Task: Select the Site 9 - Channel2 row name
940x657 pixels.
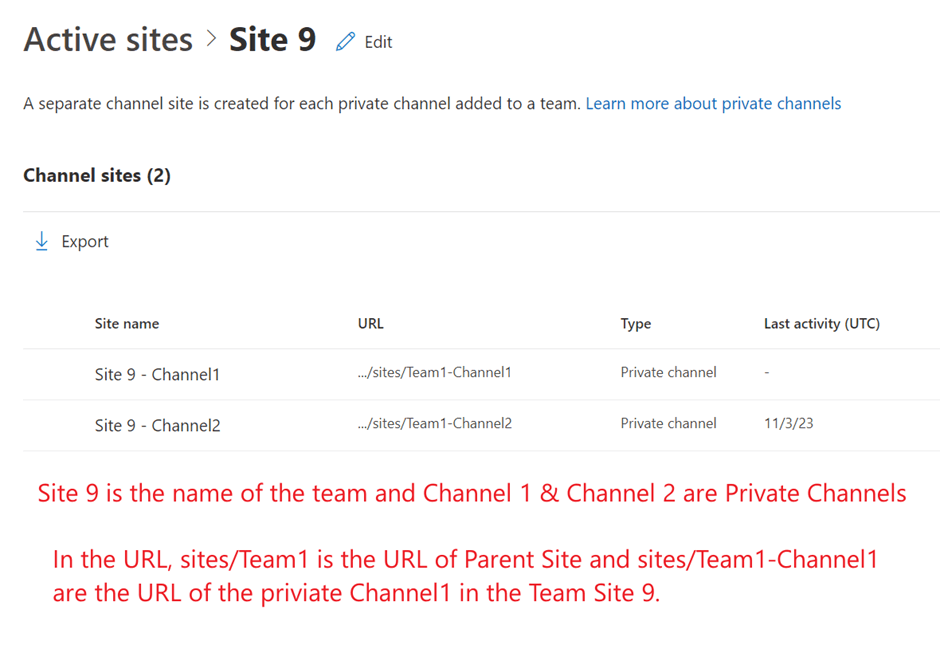Action: pos(157,426)
